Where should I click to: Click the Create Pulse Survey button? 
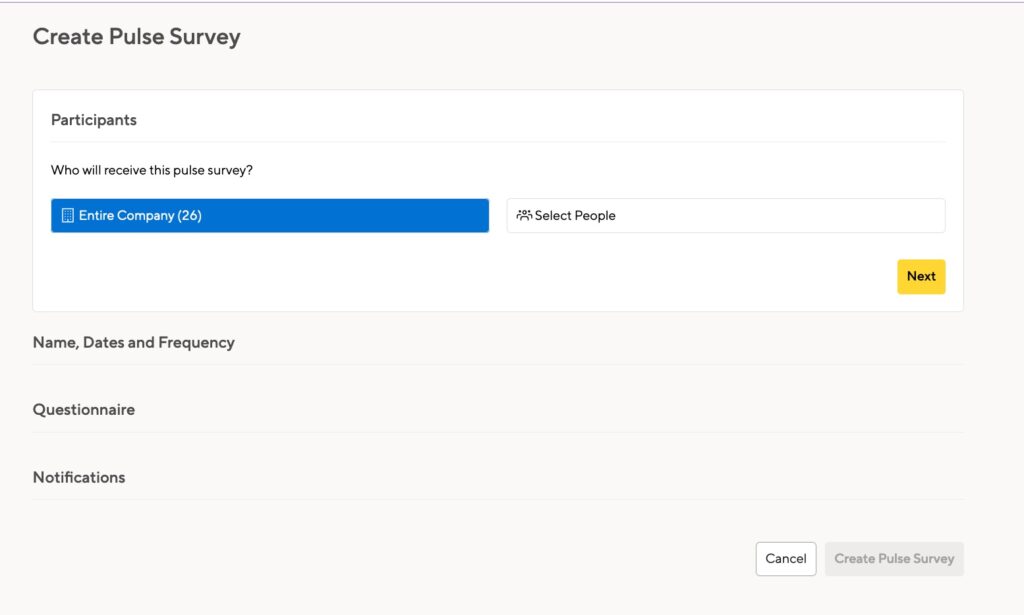[x=894, y=559]
